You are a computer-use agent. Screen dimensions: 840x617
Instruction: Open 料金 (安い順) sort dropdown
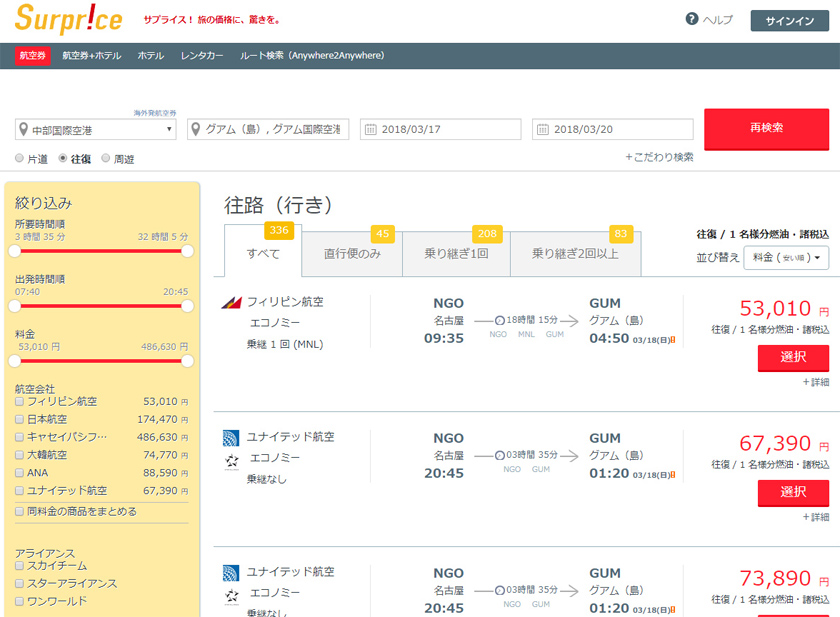point(786,258)
